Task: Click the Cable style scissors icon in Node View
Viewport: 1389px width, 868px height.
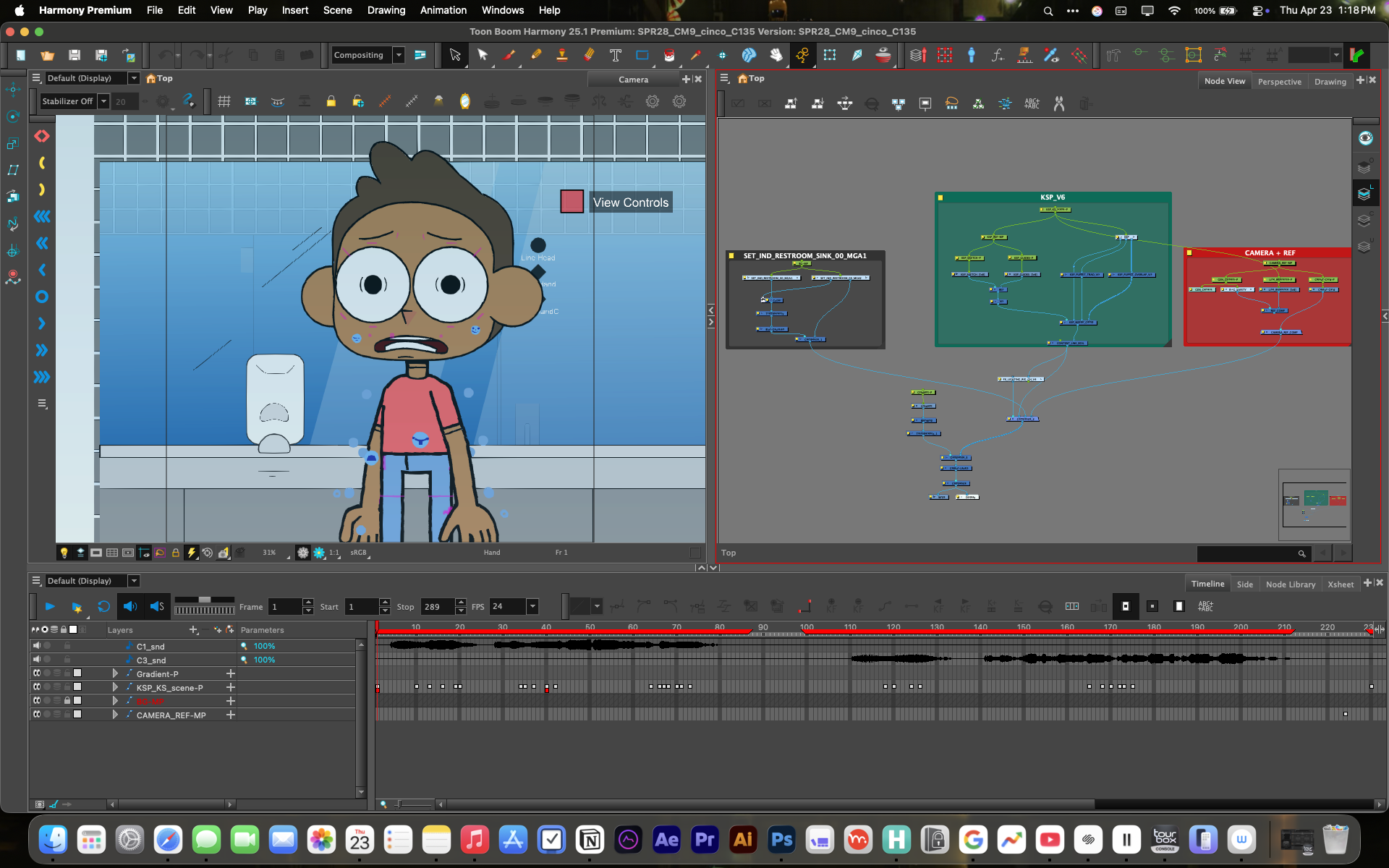Action: (1059, 103)
